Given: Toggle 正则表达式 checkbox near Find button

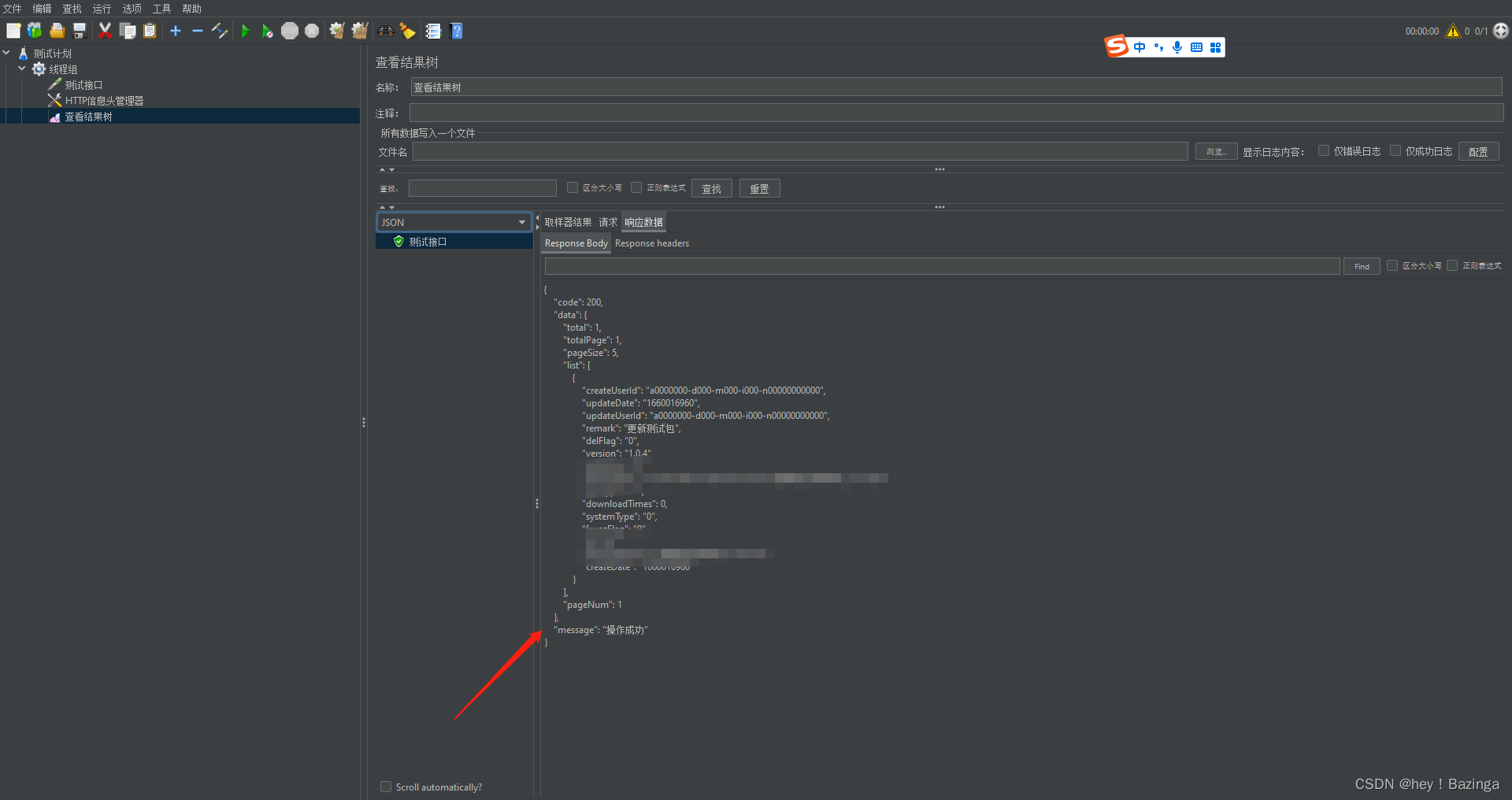Looking at the screenshot, I should pos(1452,265).
